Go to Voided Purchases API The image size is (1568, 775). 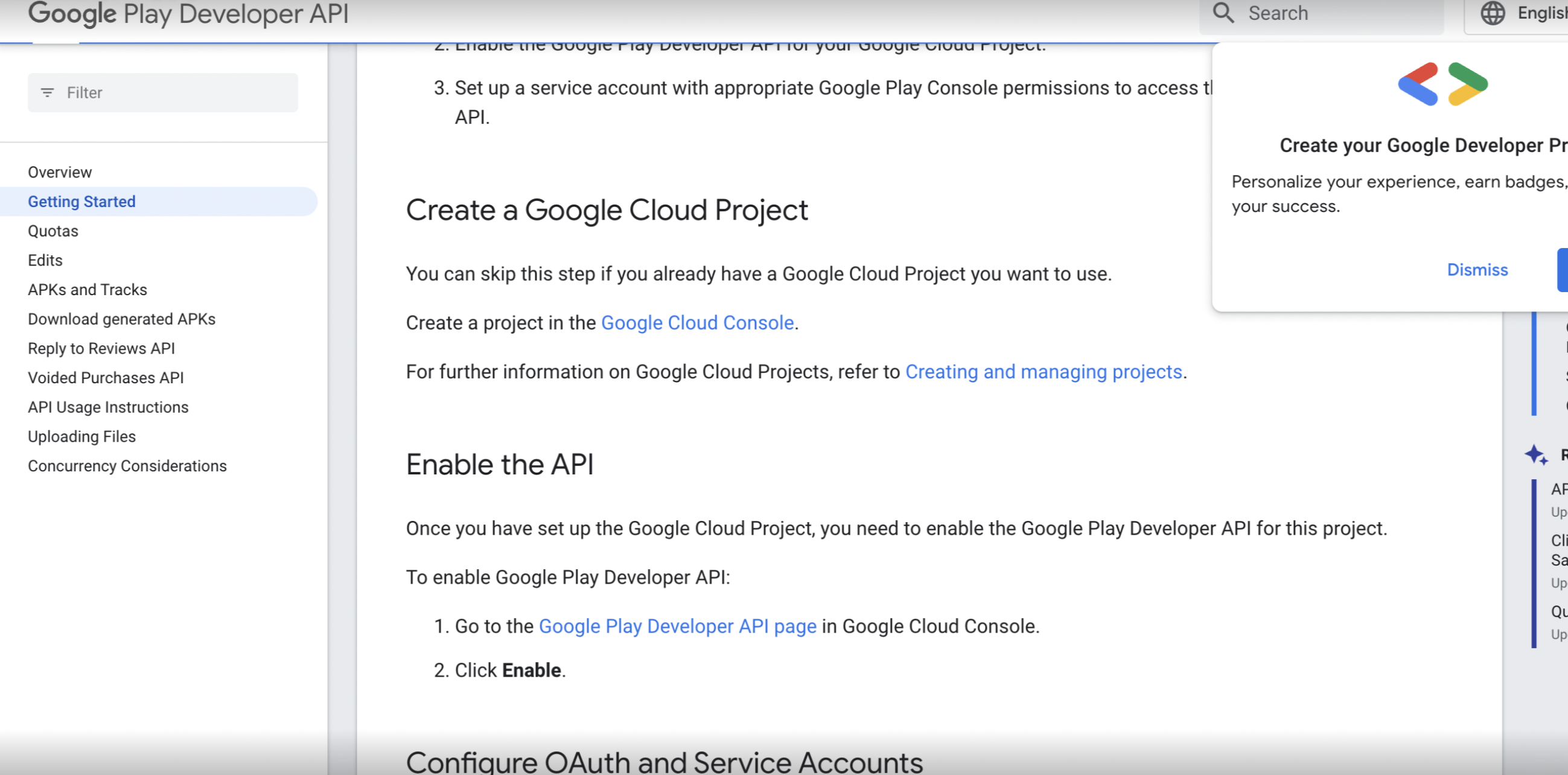tap(106, 378)
